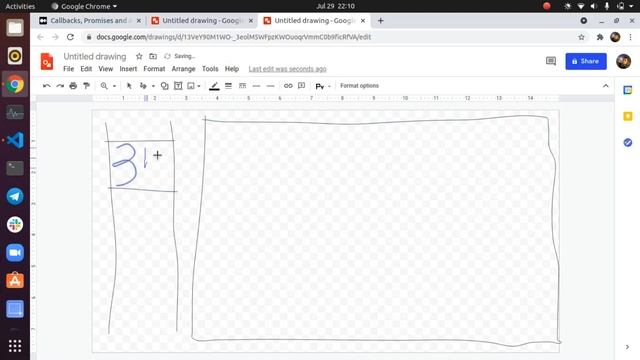The image size is (640, 360).
Task: Select the Text box tool
Action: [x=178, y=86]
